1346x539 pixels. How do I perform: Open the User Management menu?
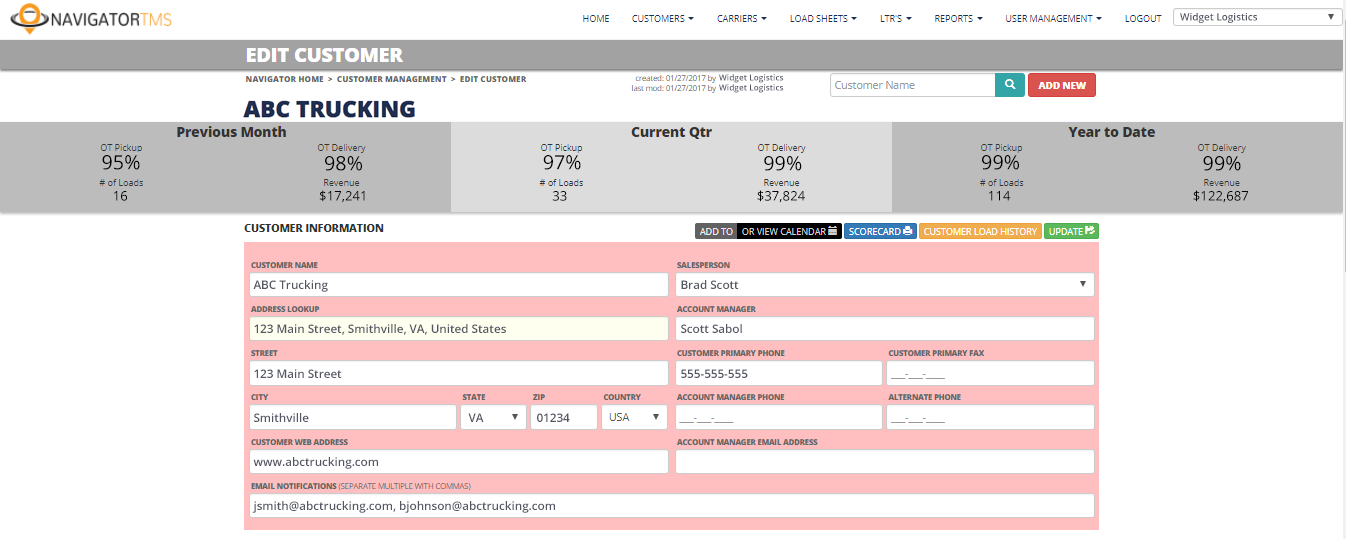coord(1053,18)
